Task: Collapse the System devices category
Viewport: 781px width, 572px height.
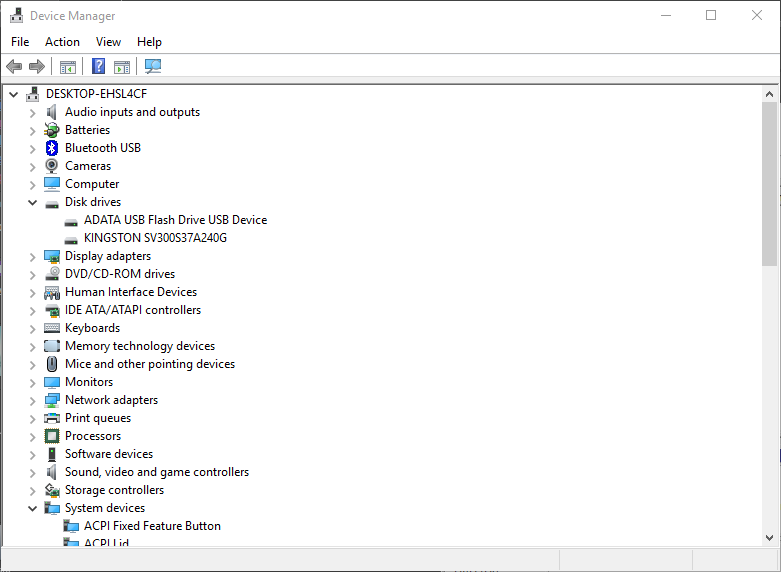Action: click(32, 508)
